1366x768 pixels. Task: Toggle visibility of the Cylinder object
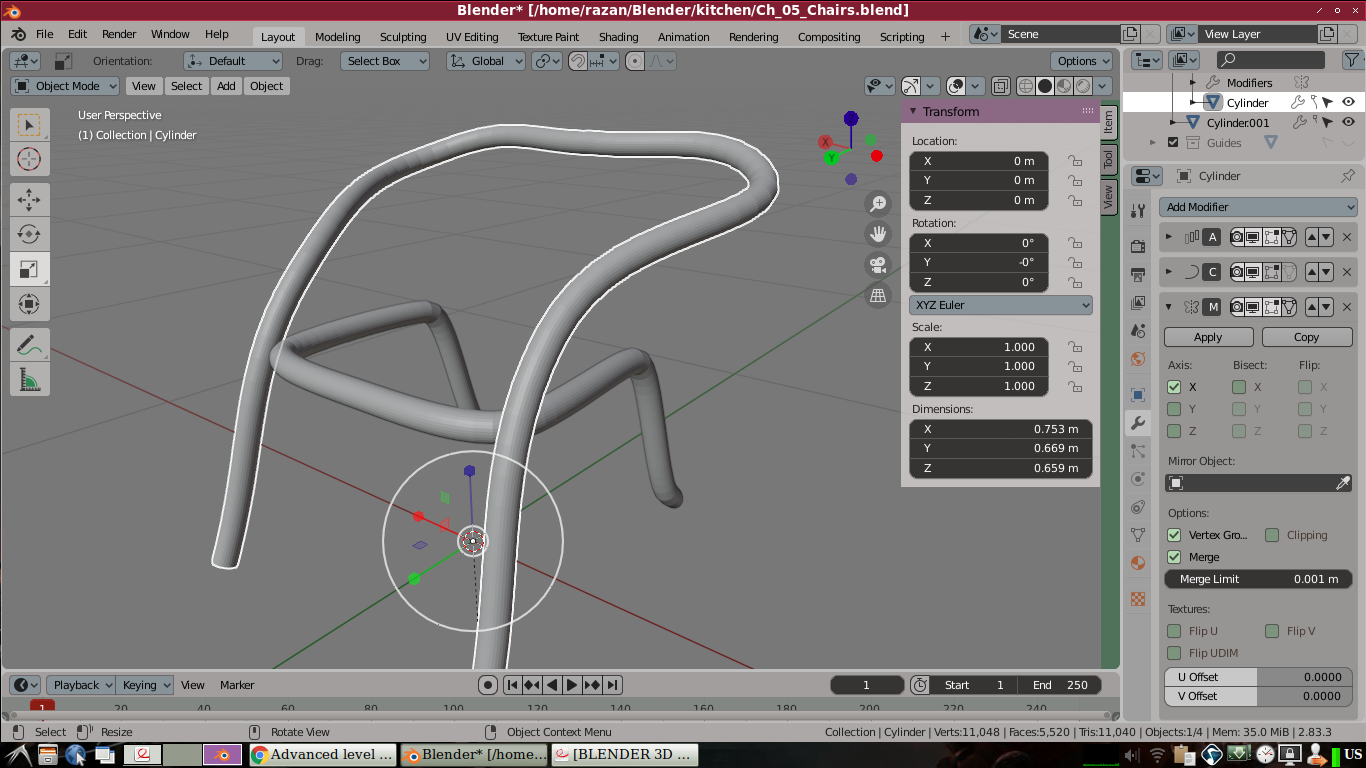(x=1348, y=102)
